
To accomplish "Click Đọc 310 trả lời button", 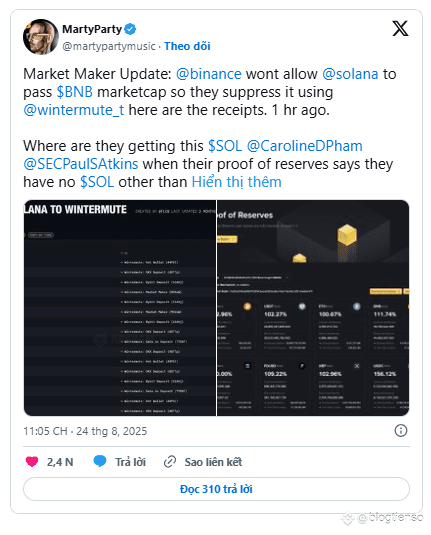I will (216, 489).
